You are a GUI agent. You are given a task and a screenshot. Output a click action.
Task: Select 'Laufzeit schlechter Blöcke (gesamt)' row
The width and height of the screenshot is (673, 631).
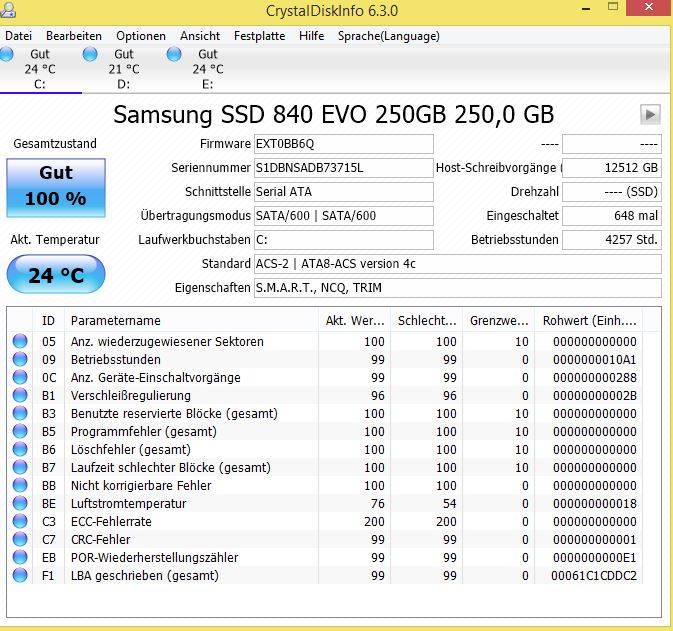(325, 467)
